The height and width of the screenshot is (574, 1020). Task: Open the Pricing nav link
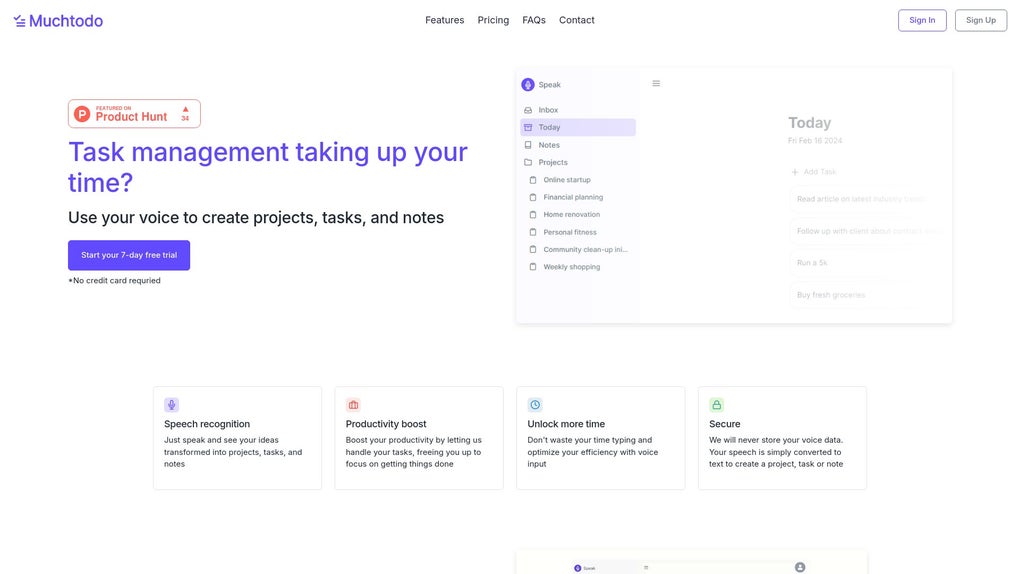point(493,20)
